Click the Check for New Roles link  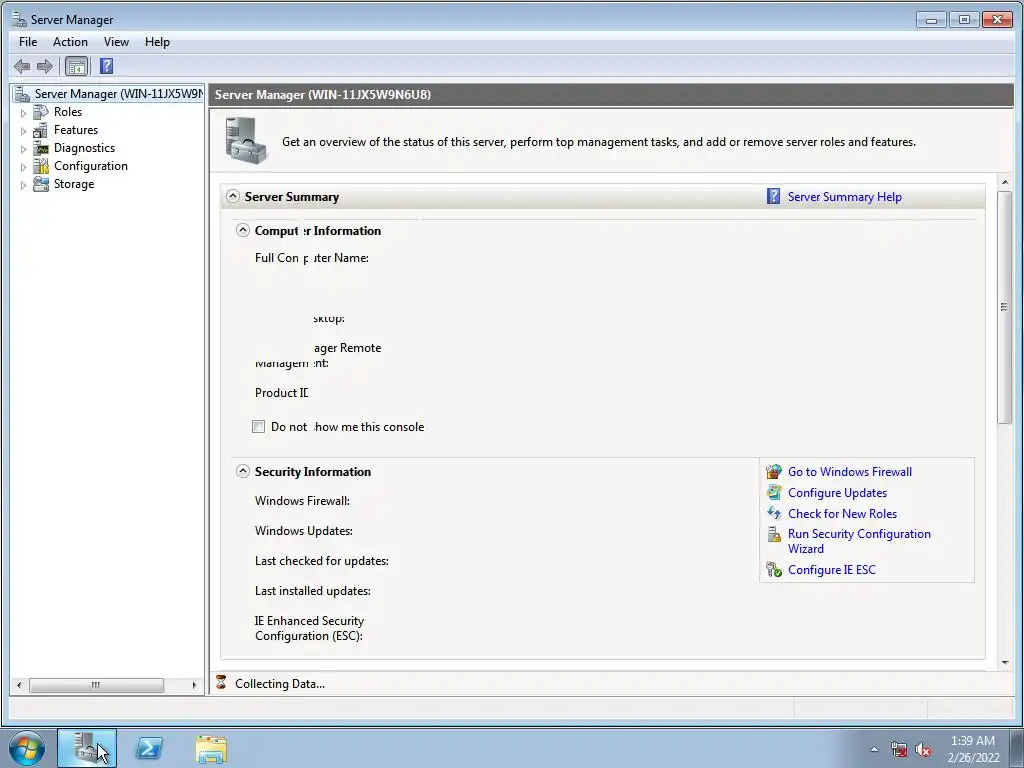[842, 513]
